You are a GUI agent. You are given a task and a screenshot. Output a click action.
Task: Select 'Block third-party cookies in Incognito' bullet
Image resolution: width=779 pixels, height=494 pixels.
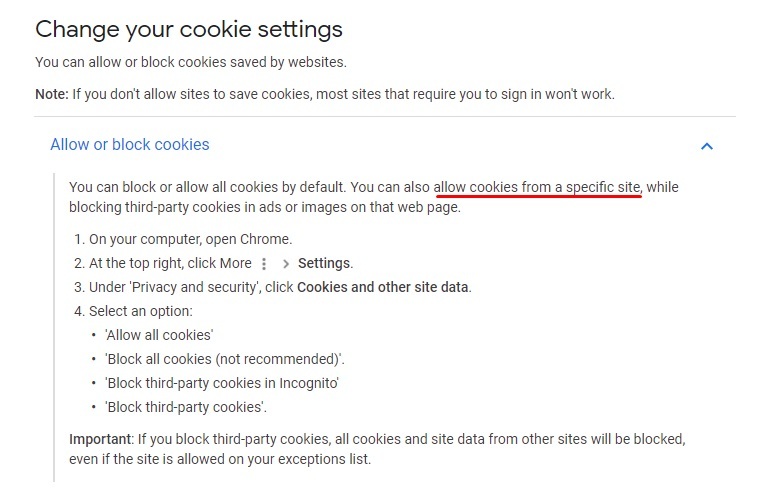click(222, 383)
